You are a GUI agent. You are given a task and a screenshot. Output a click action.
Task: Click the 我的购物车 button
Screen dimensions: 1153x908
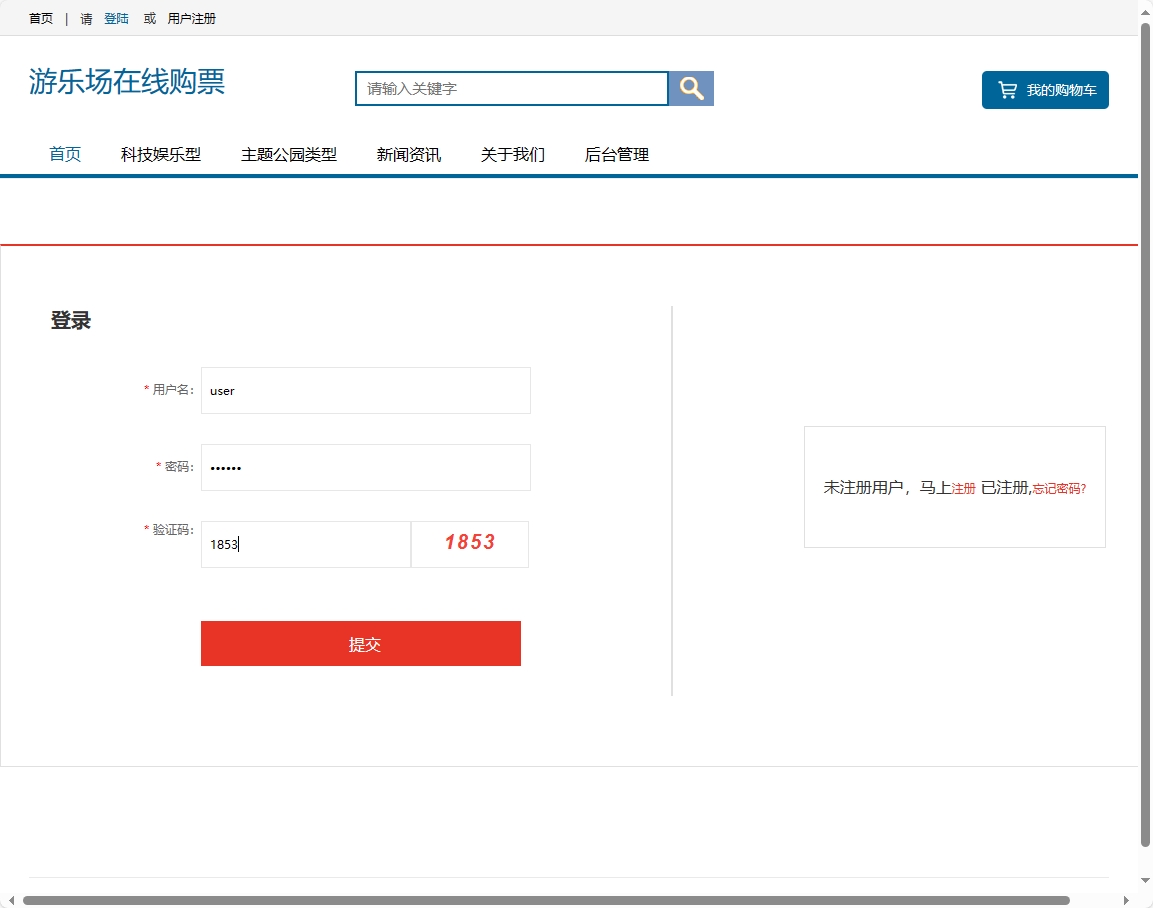[1045, 89]
